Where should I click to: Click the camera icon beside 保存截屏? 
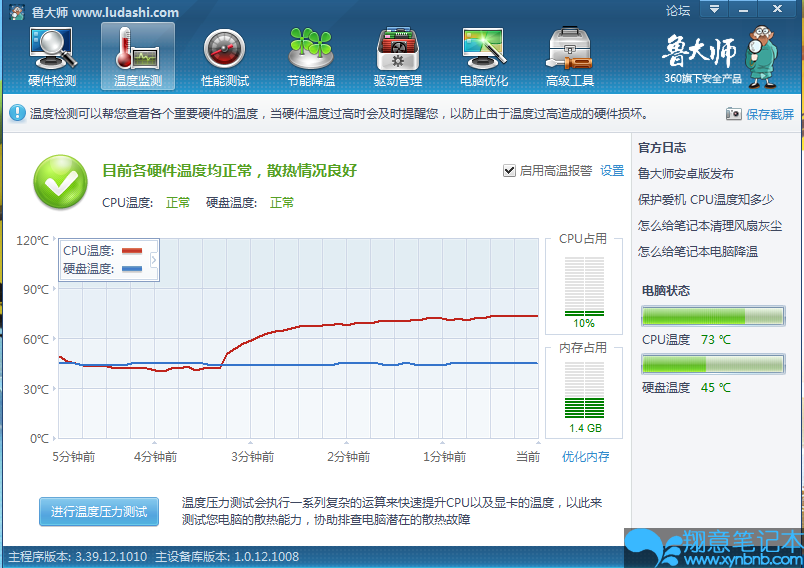point(734,114)
